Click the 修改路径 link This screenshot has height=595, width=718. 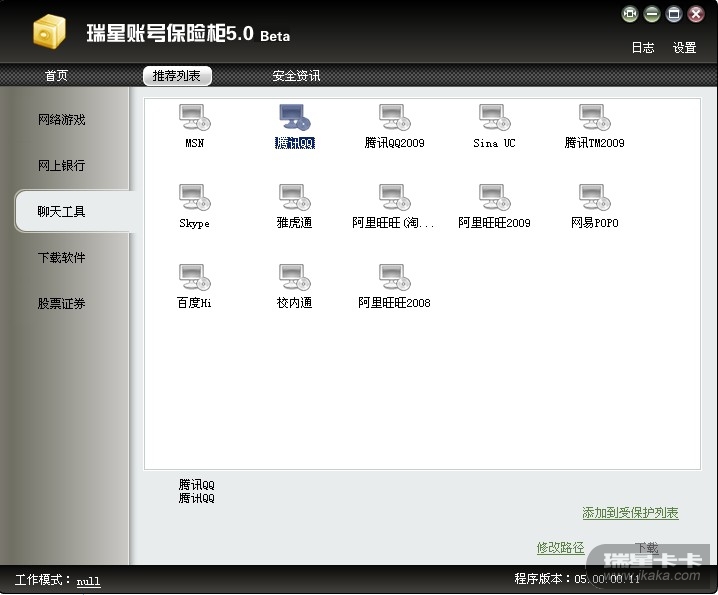pos(560,547)
